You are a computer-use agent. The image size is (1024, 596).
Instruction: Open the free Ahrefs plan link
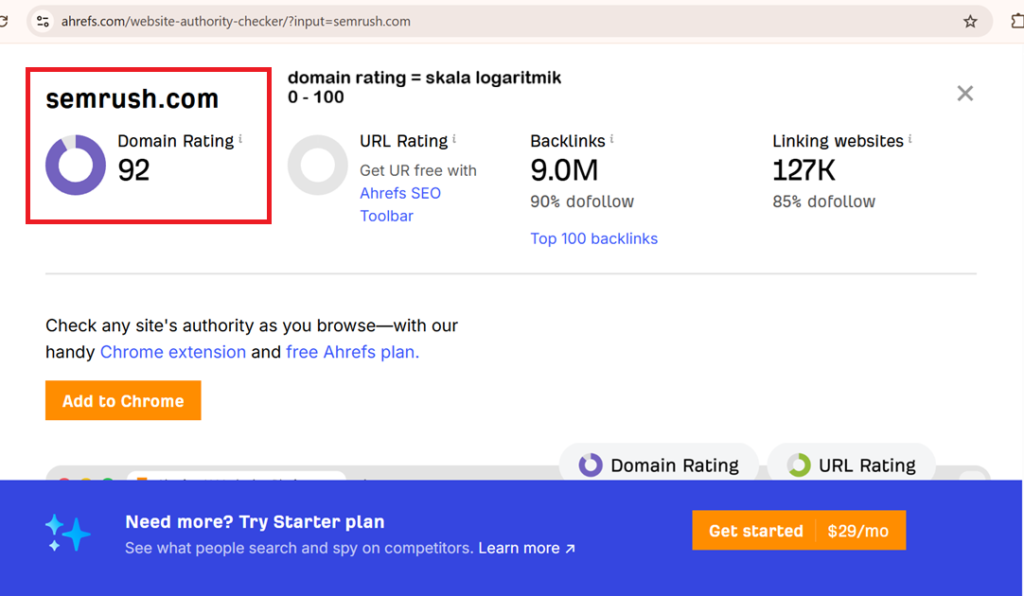point(353,352)
